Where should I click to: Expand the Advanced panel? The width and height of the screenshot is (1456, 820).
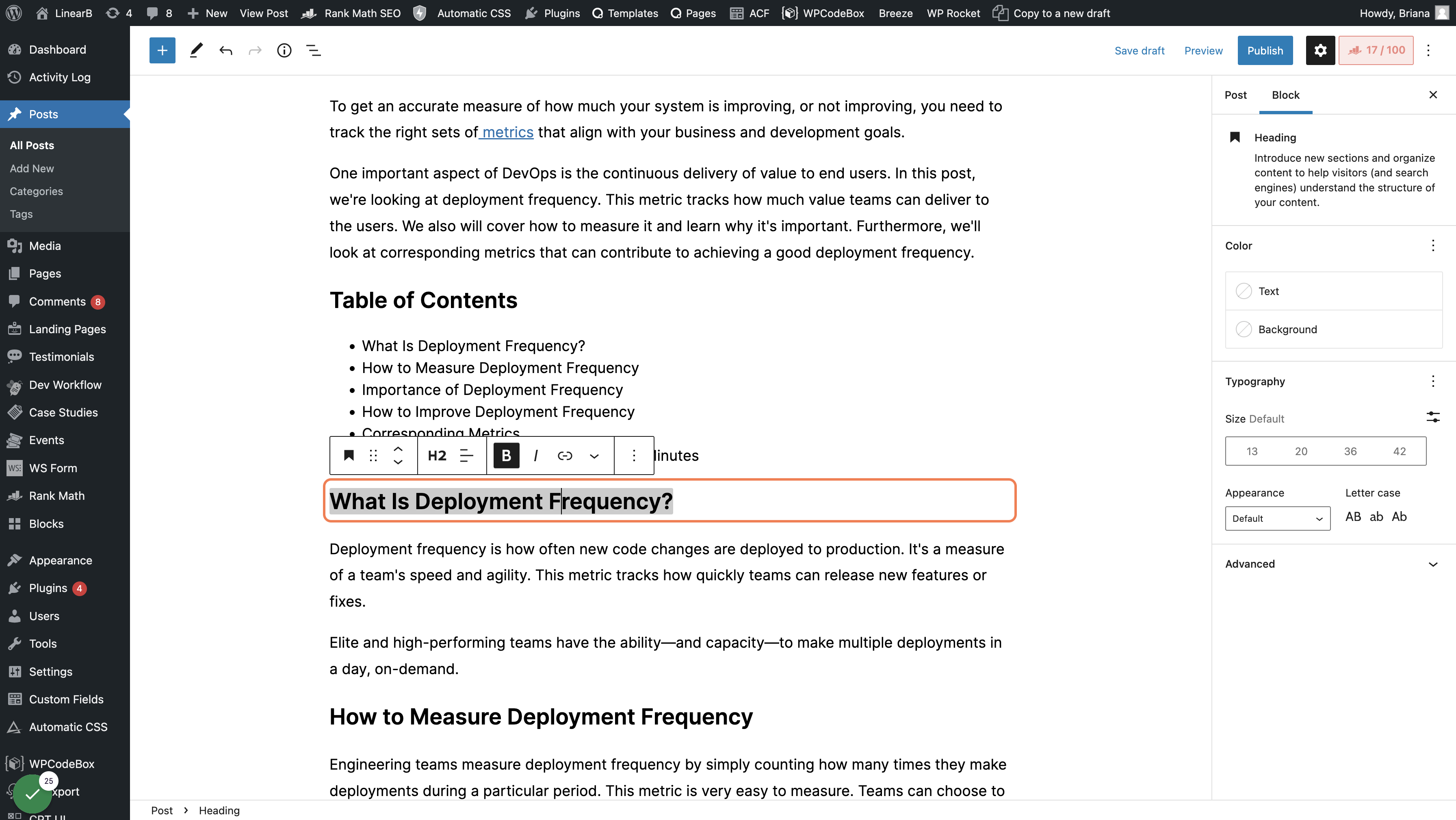click(1334, 564)
